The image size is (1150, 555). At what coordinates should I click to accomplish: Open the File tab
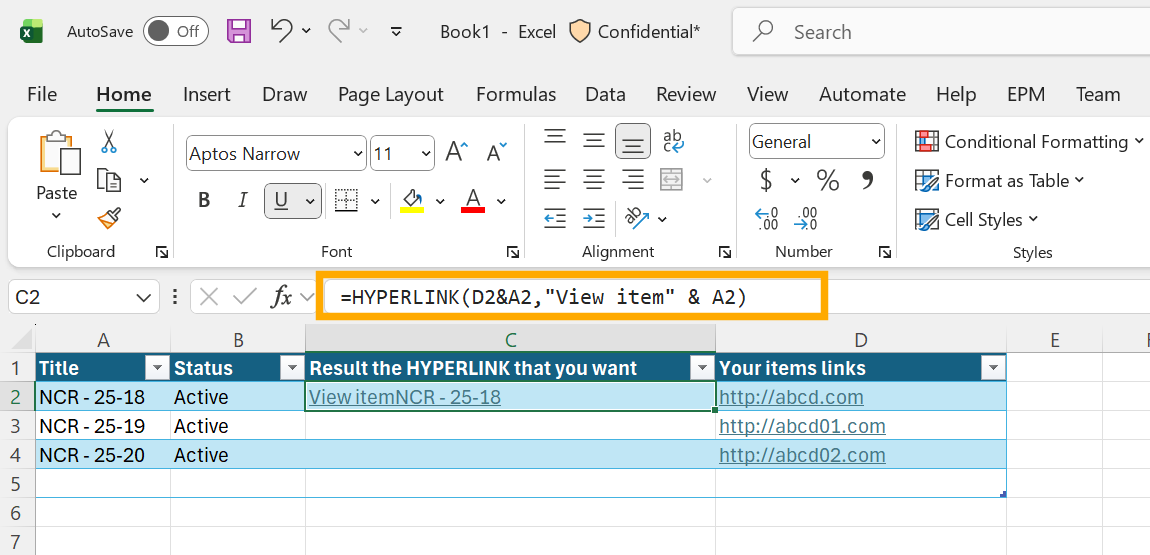click(42, 95)
